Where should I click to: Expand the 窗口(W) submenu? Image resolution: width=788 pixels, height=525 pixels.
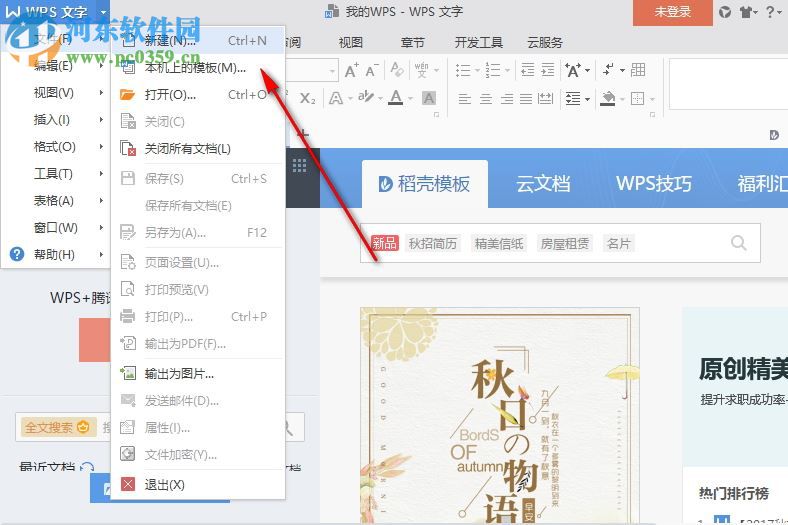55,228
